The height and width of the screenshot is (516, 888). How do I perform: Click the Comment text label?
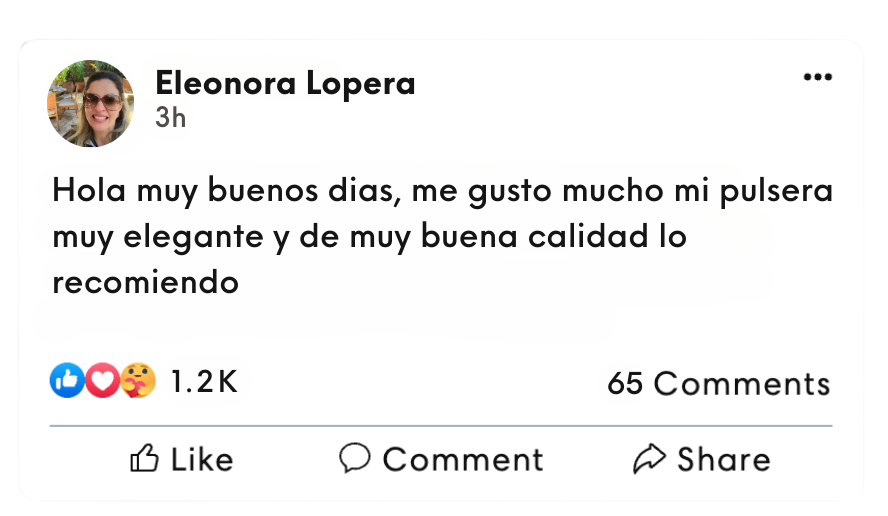tap(463, 459)
